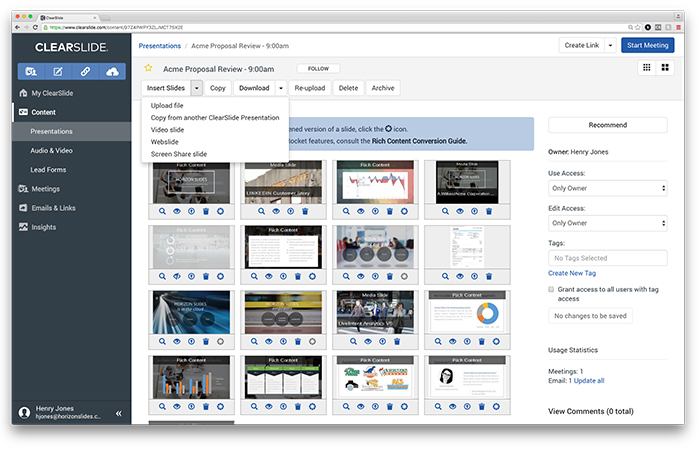This screenshot has height=450, width=699.
Task: Delete the Horizon Slides in the cloud slide
Action: [x=206, y=342]
